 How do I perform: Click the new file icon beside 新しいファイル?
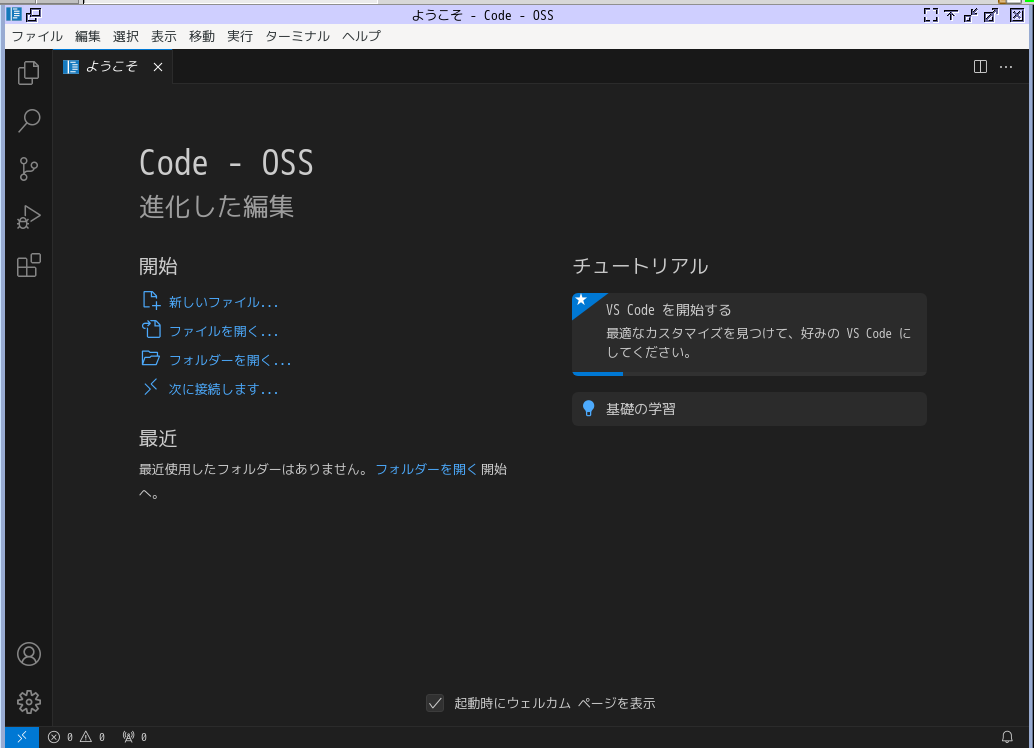click(151, 301)
